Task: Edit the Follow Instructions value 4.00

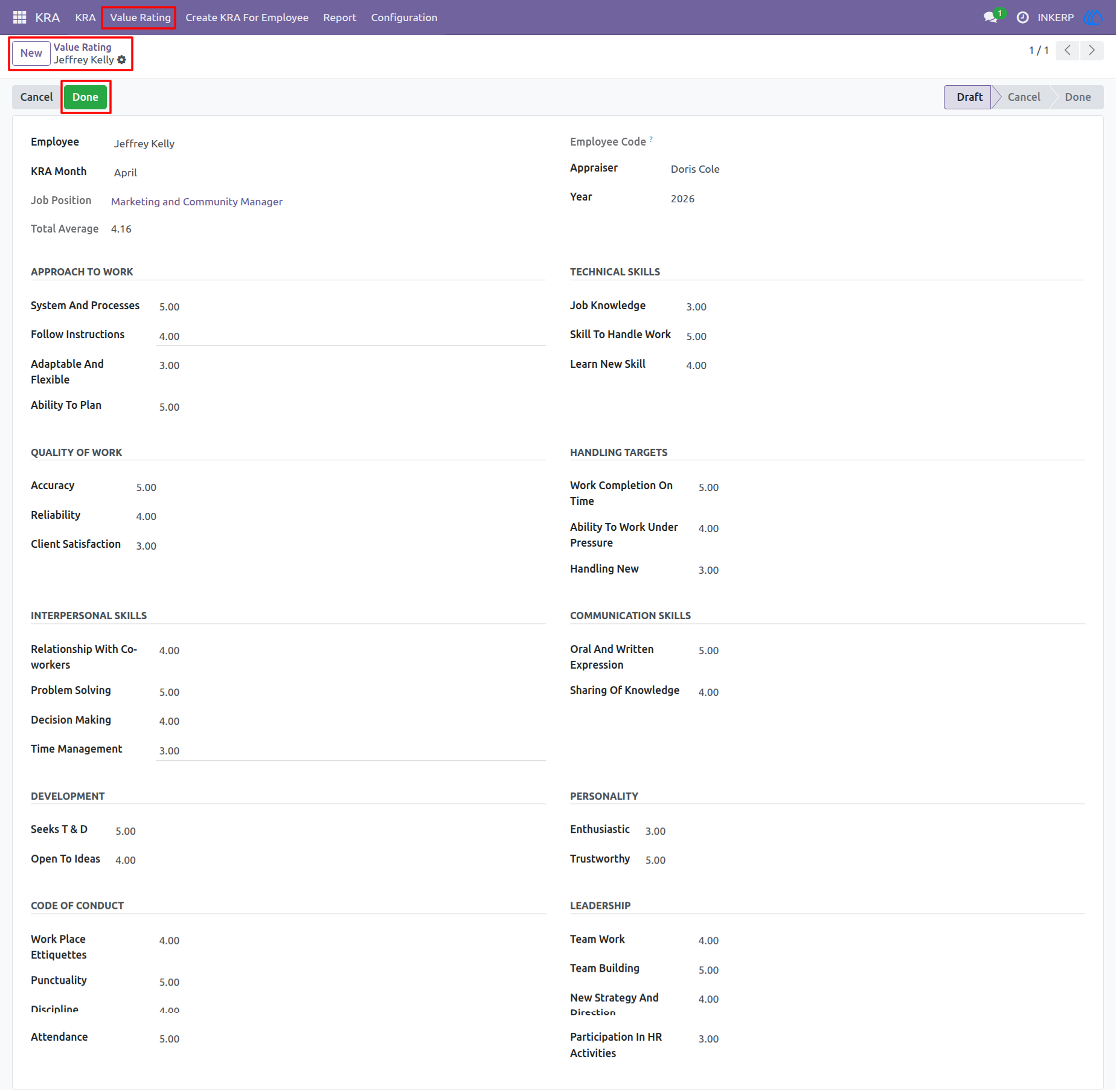Action: point(351,336)
